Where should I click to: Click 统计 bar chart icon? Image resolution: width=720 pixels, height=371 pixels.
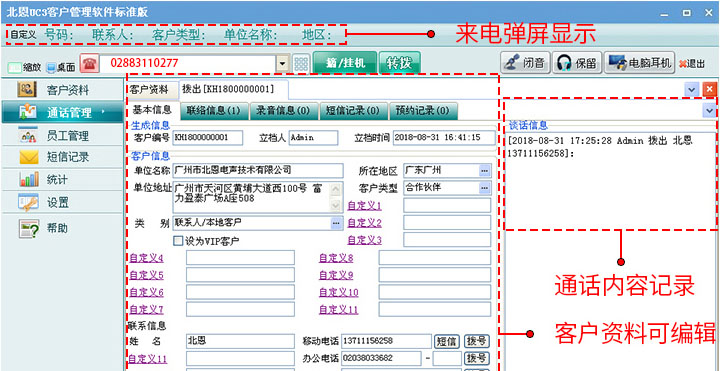click(28, 179)
